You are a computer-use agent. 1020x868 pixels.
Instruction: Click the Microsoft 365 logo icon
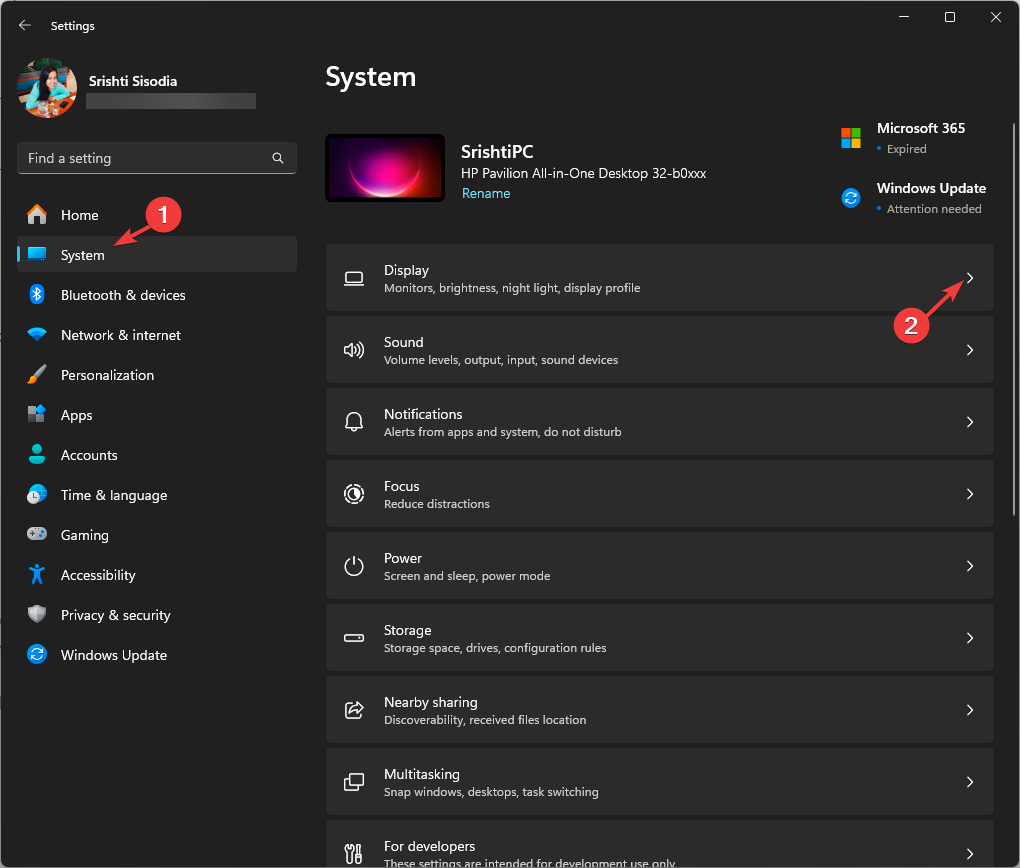pos(851,138)
